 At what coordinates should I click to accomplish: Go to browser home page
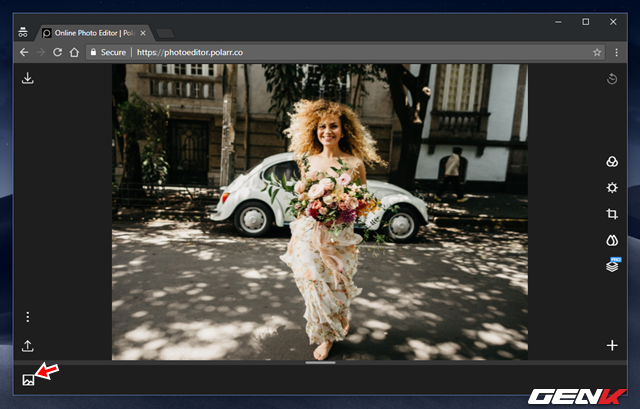pyautogui.click(x=74, y=52)
